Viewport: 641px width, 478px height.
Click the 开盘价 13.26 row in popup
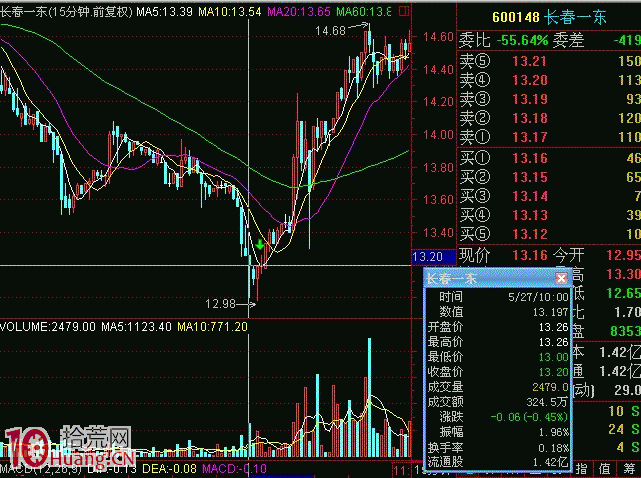498,327
